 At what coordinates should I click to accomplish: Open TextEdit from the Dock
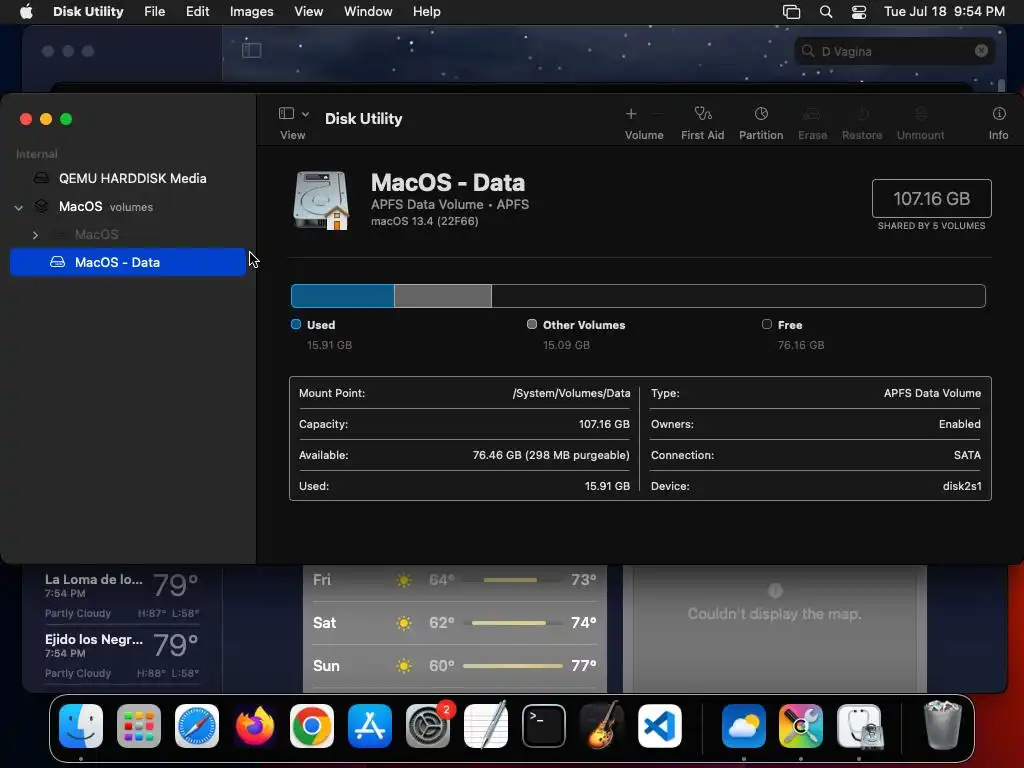pos(486,726)
